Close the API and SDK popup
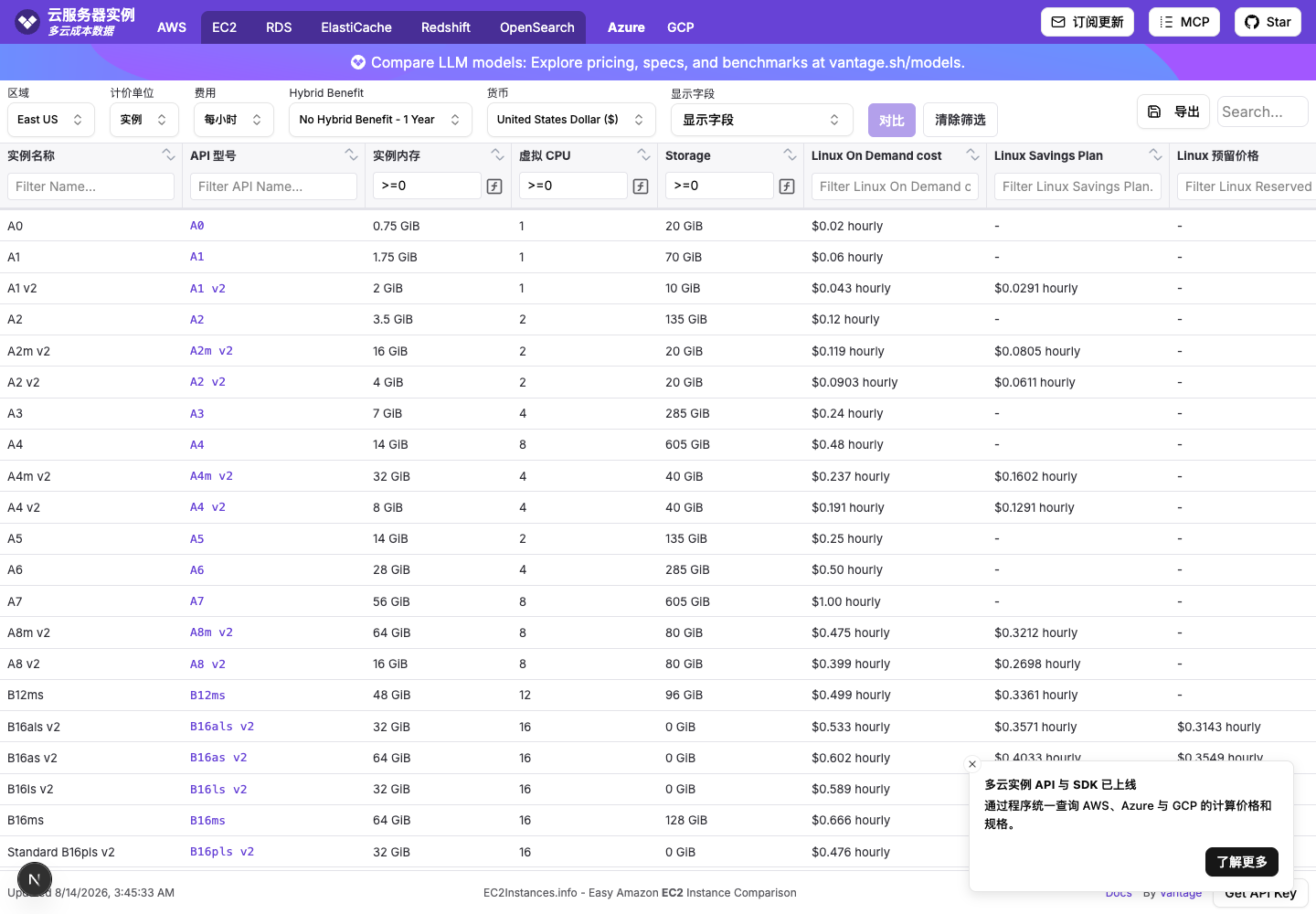 972,764
